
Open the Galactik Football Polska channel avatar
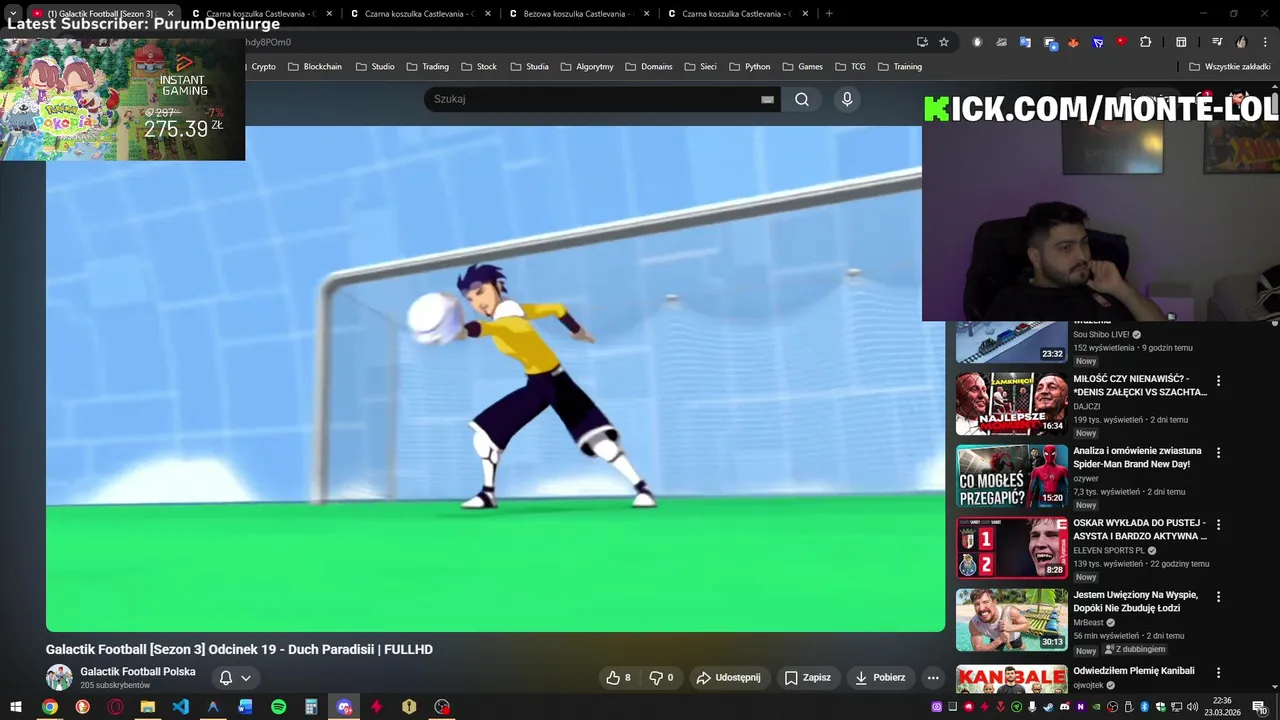click(59, 677)
